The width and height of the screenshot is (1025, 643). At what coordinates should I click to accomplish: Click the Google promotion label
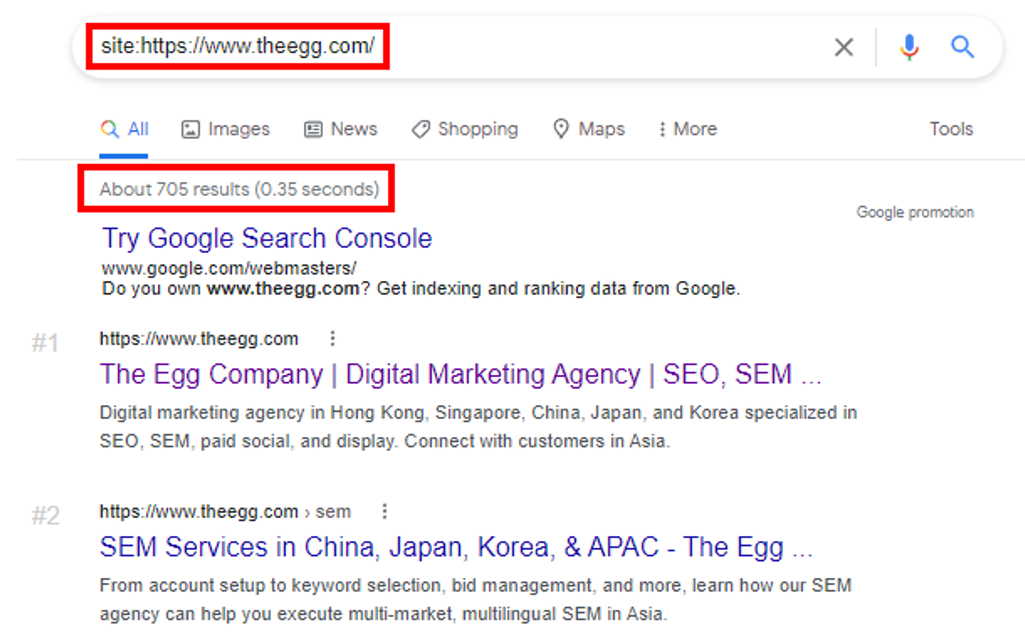point(915,212)
